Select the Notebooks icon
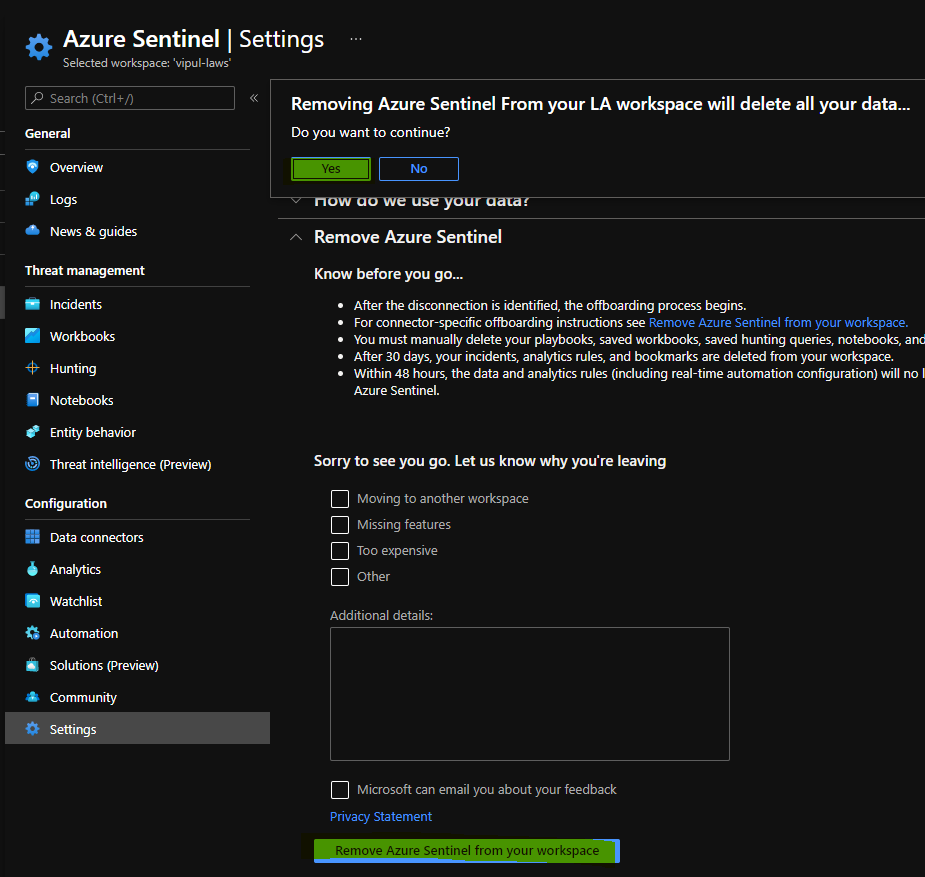The height and width of the screenshot is (877, 925). (x=34, y=399)
